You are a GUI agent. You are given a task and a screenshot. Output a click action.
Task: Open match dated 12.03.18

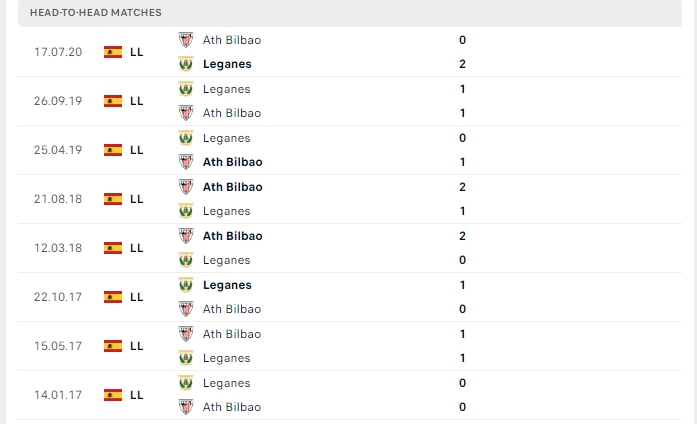click(57, 248)
